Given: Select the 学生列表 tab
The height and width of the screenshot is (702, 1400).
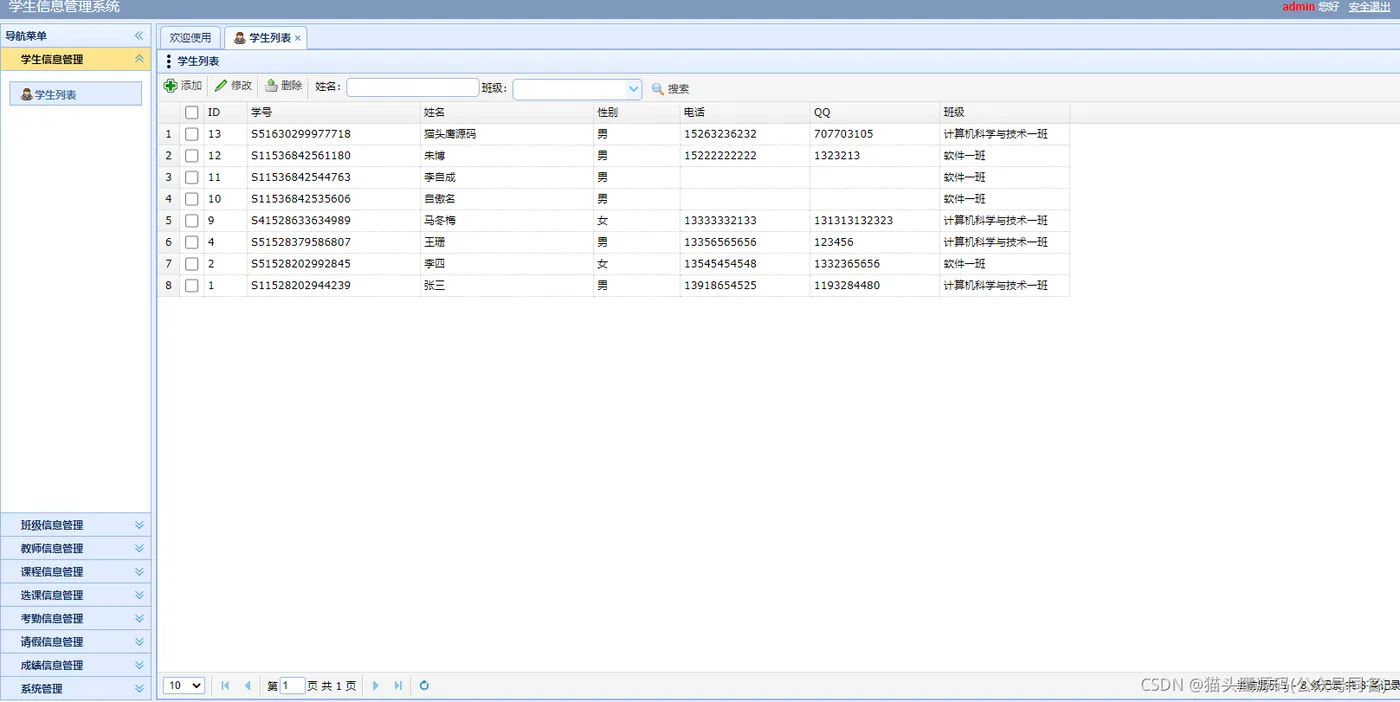Looking at the screenshot, I should 265,38.
